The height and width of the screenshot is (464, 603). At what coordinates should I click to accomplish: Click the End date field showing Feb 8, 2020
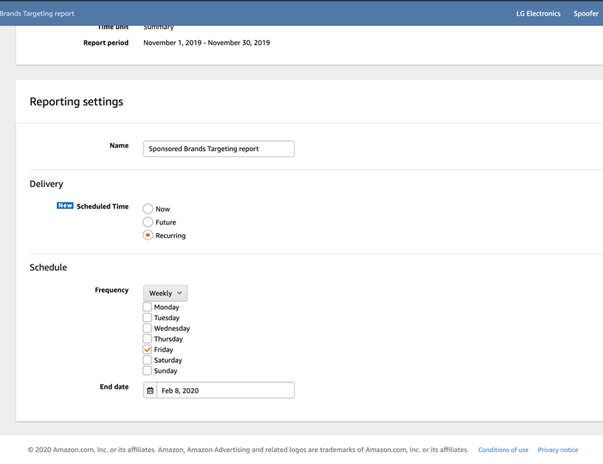[x=225, y=391]
